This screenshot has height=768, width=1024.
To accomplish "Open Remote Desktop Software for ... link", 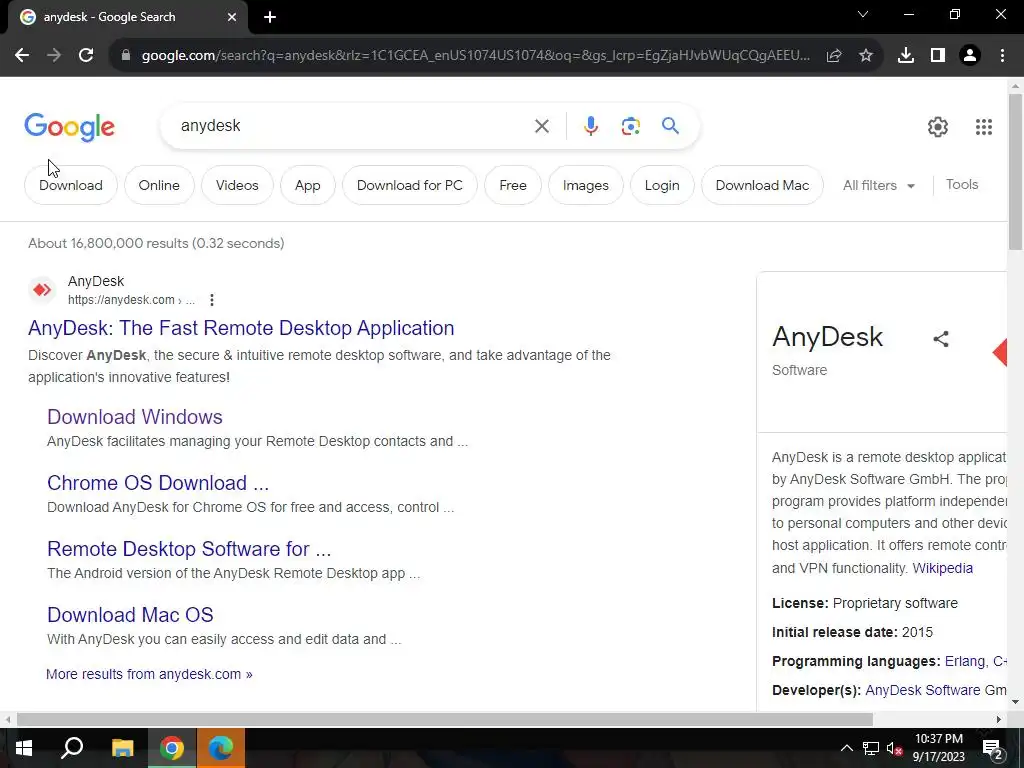I will [189, 549].
